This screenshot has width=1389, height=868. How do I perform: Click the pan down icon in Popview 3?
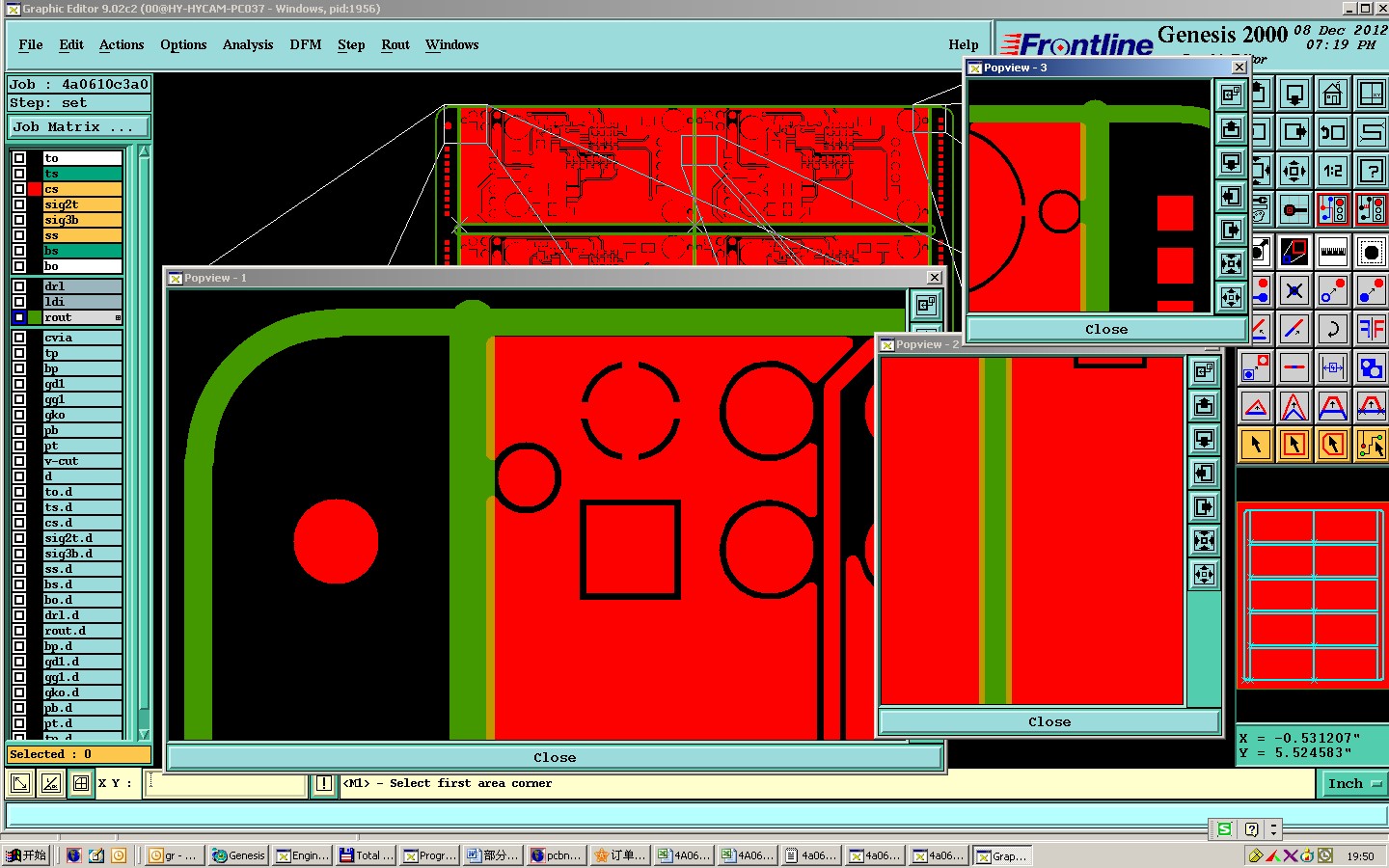pyautogui.click(x=1231, y=162)
